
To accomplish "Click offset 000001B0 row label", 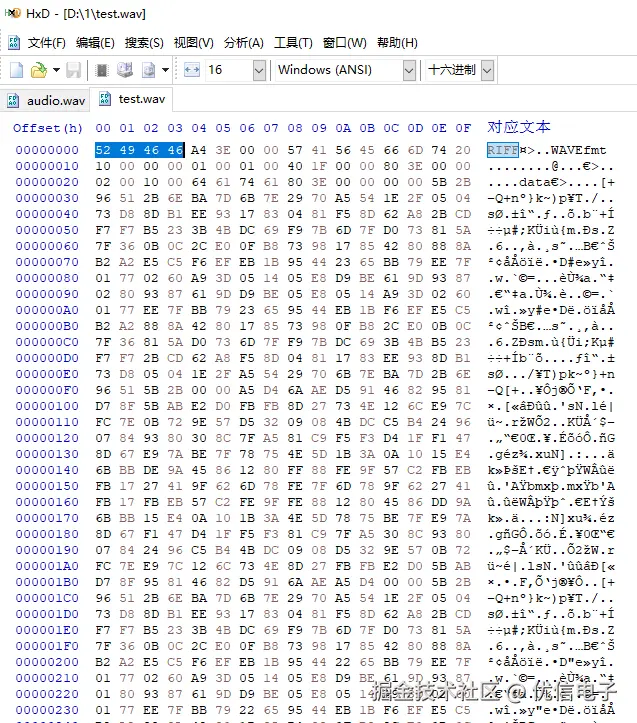I will [x=47, y=582].
